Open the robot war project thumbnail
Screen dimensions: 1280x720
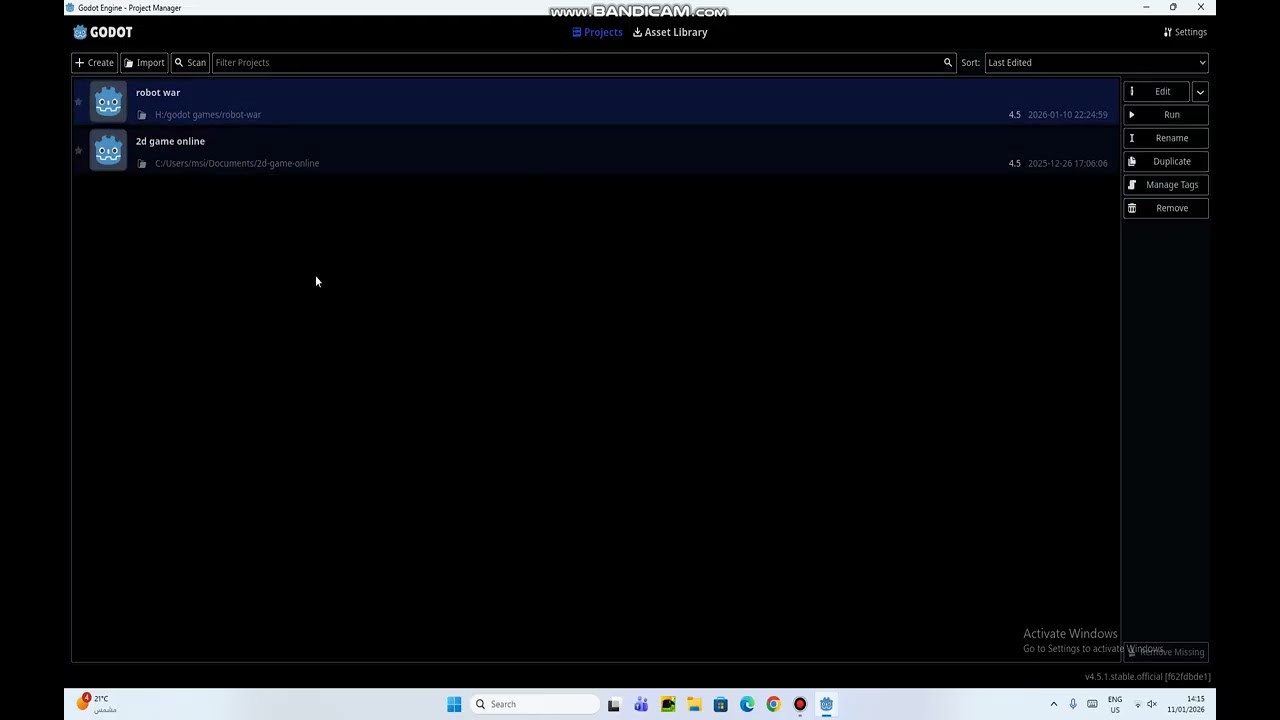[x=108, y=102]
